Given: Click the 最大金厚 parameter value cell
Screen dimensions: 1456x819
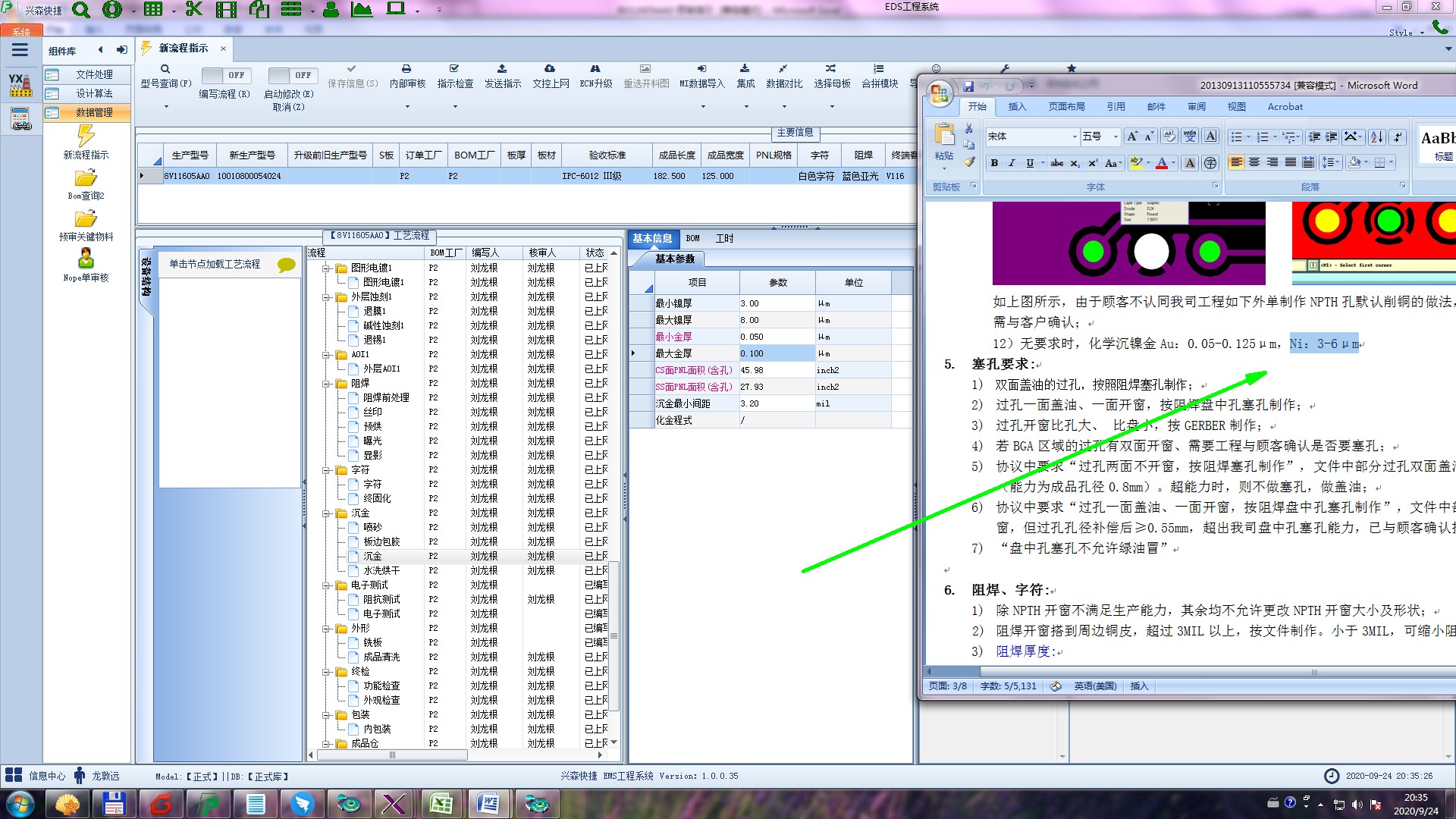Looking at the screenshot, I should [x=776, y=353].
